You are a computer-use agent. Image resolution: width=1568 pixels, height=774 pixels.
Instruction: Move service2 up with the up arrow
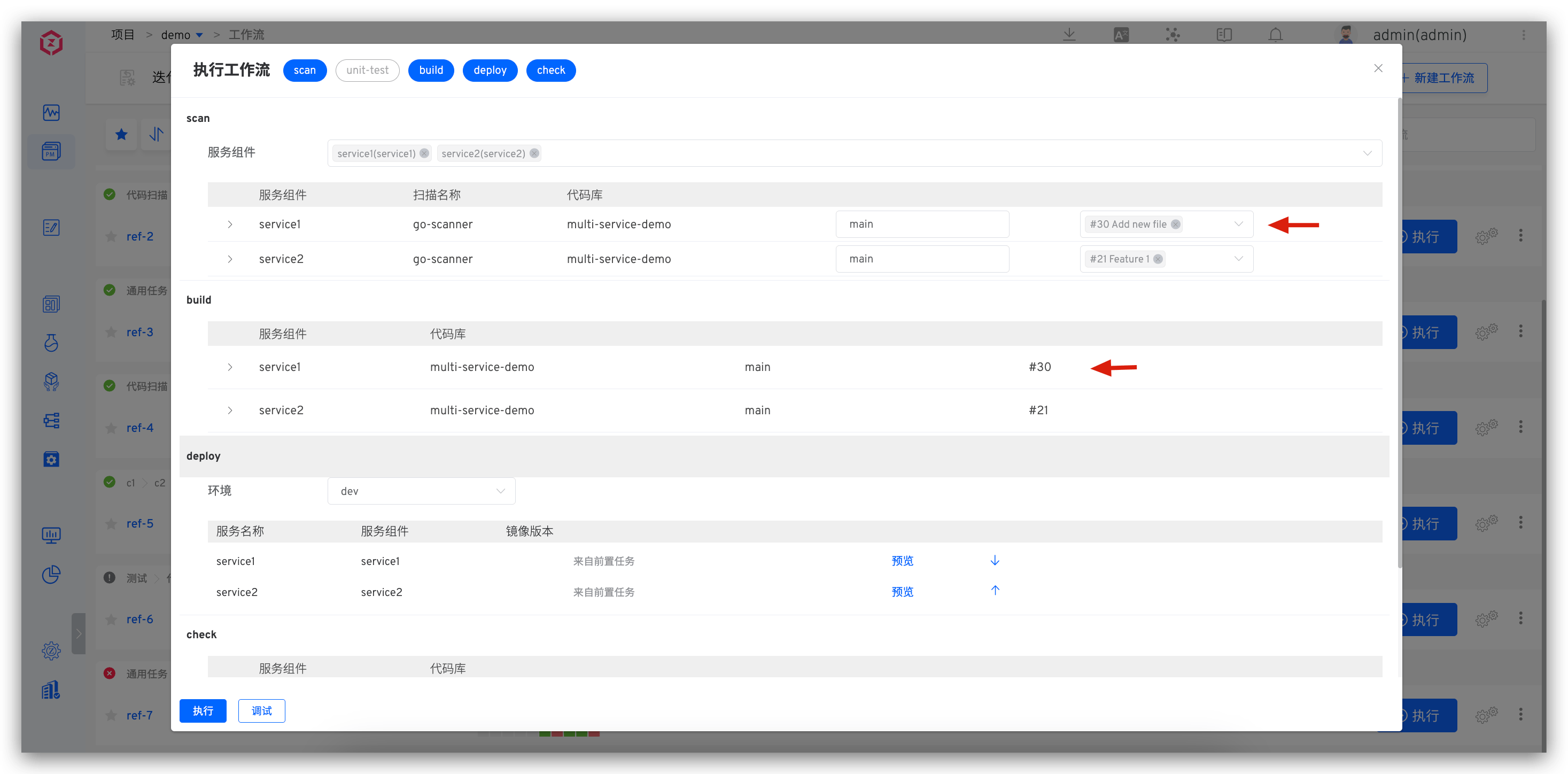pyautogui.click(x=995, y=590)
